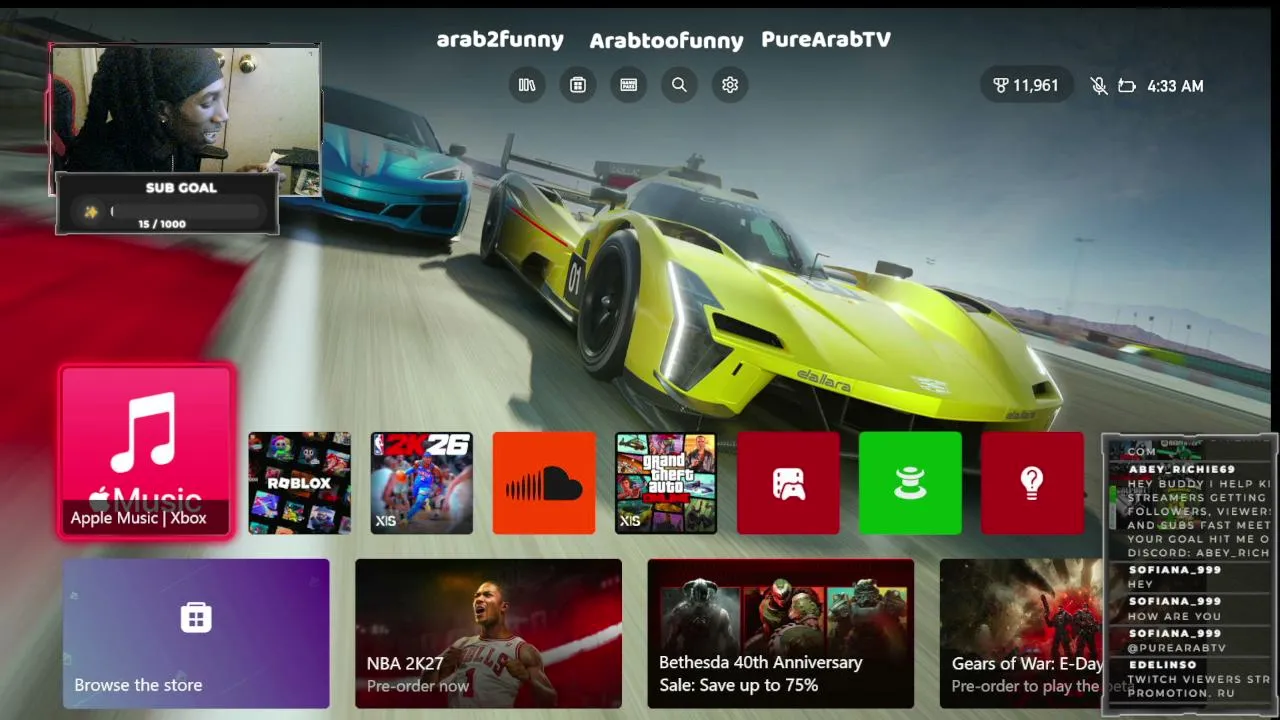Click the 4:33 AM clock
Viewport: 1280px width, 720px height.
(x=1175, y=86)
